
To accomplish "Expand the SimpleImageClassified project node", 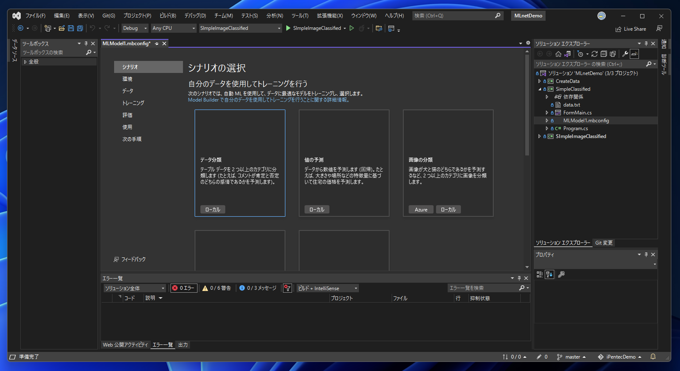I will pos(539,136).
